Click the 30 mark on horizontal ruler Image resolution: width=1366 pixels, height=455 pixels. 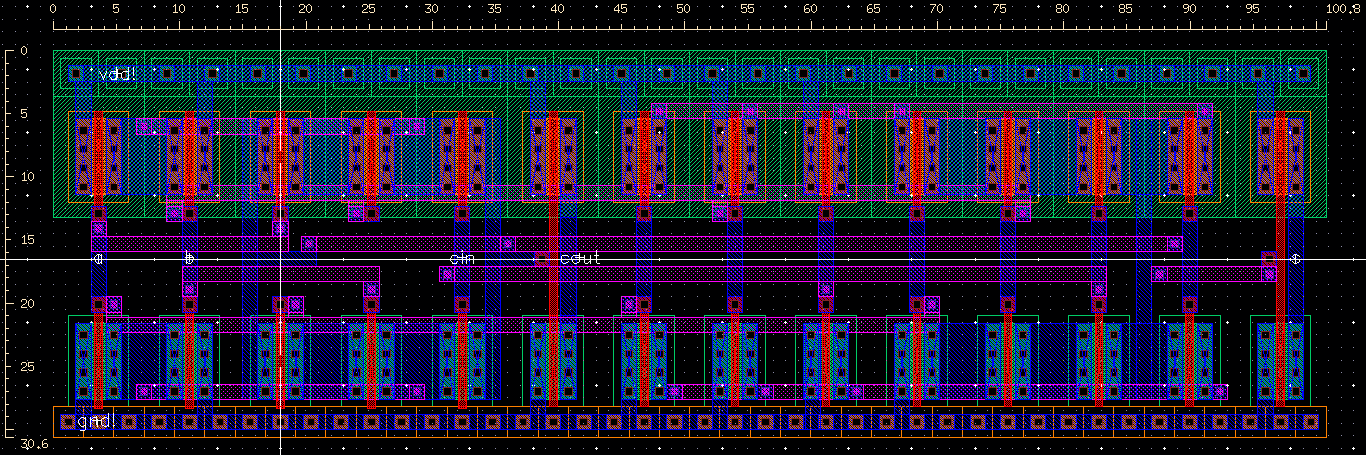[431, 9]
